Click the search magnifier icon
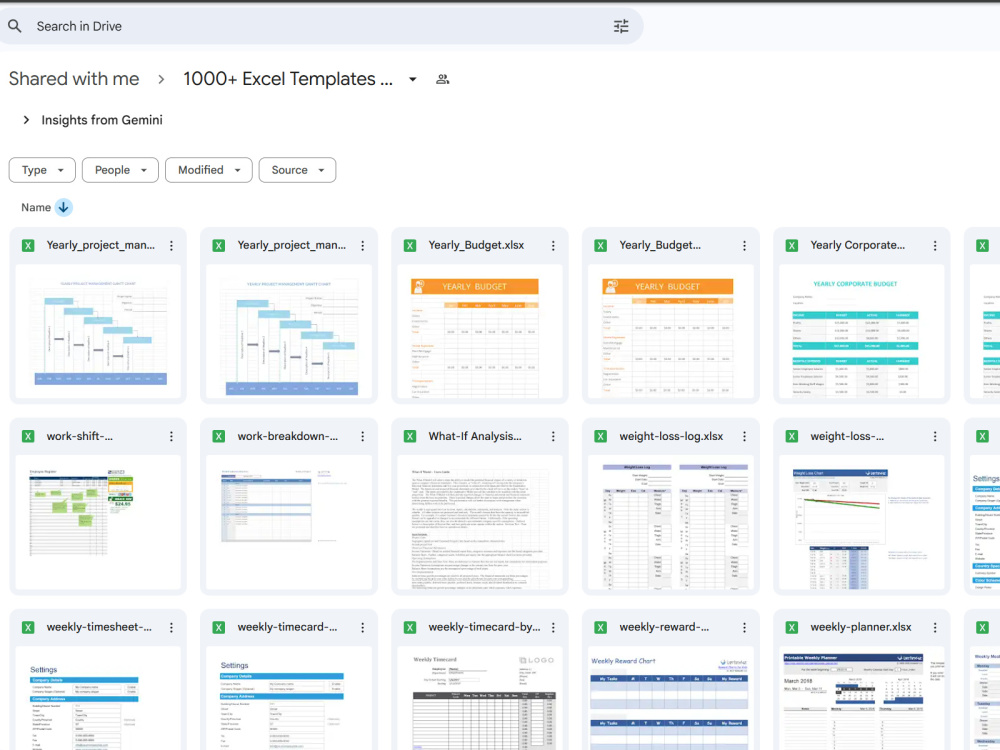Viewport: 1000px width, 750px height. (x=15, y=26)
